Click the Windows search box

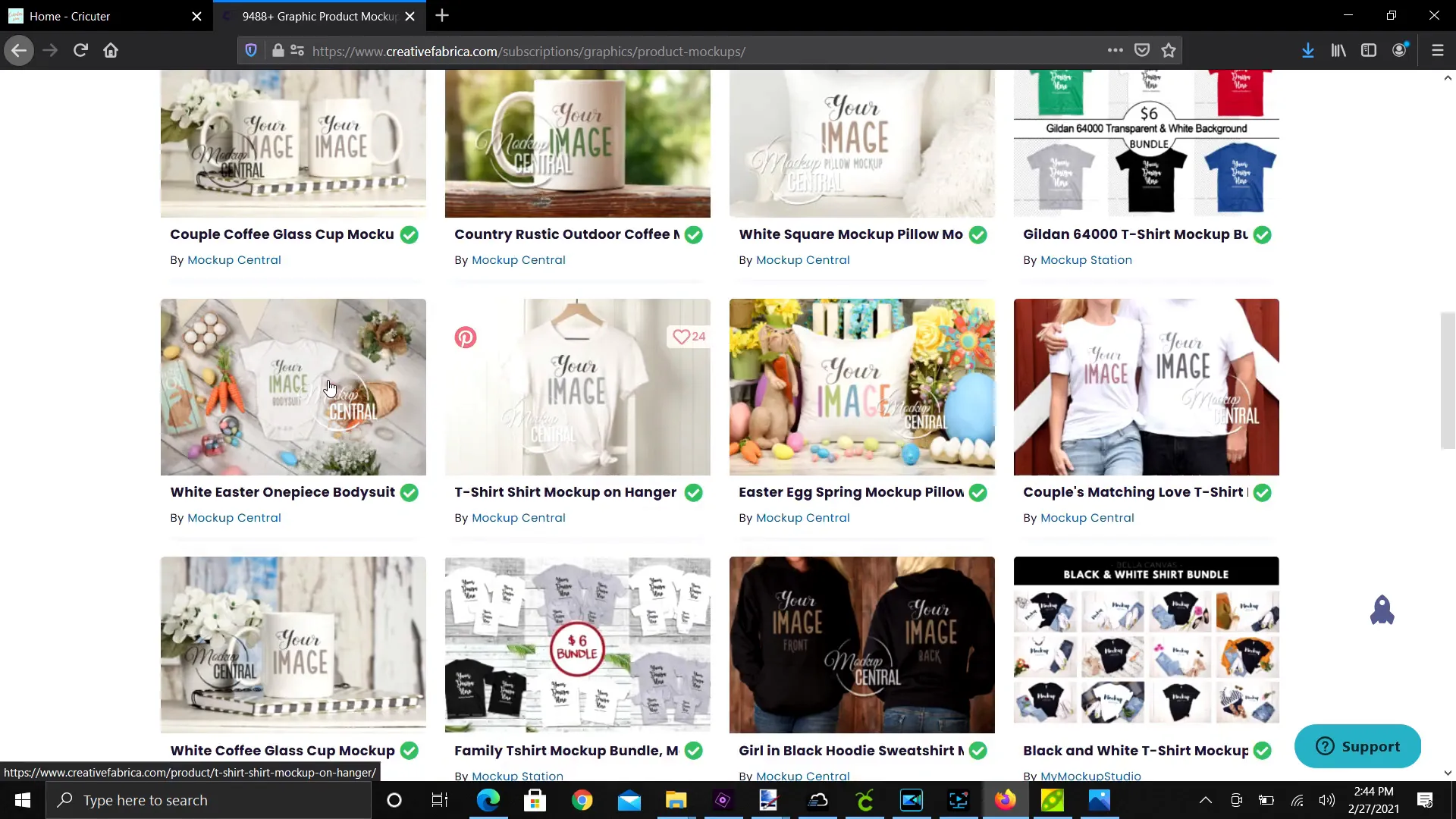tap(209, 799)
